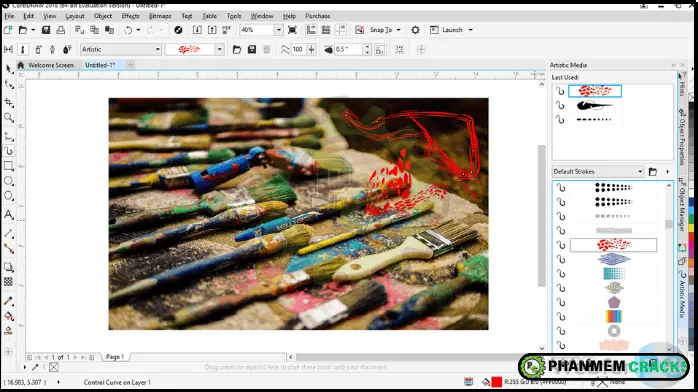This screenshot has height=392, width=698.
Task: Select the Parallel Dimension tool
Action: point(9,233)
